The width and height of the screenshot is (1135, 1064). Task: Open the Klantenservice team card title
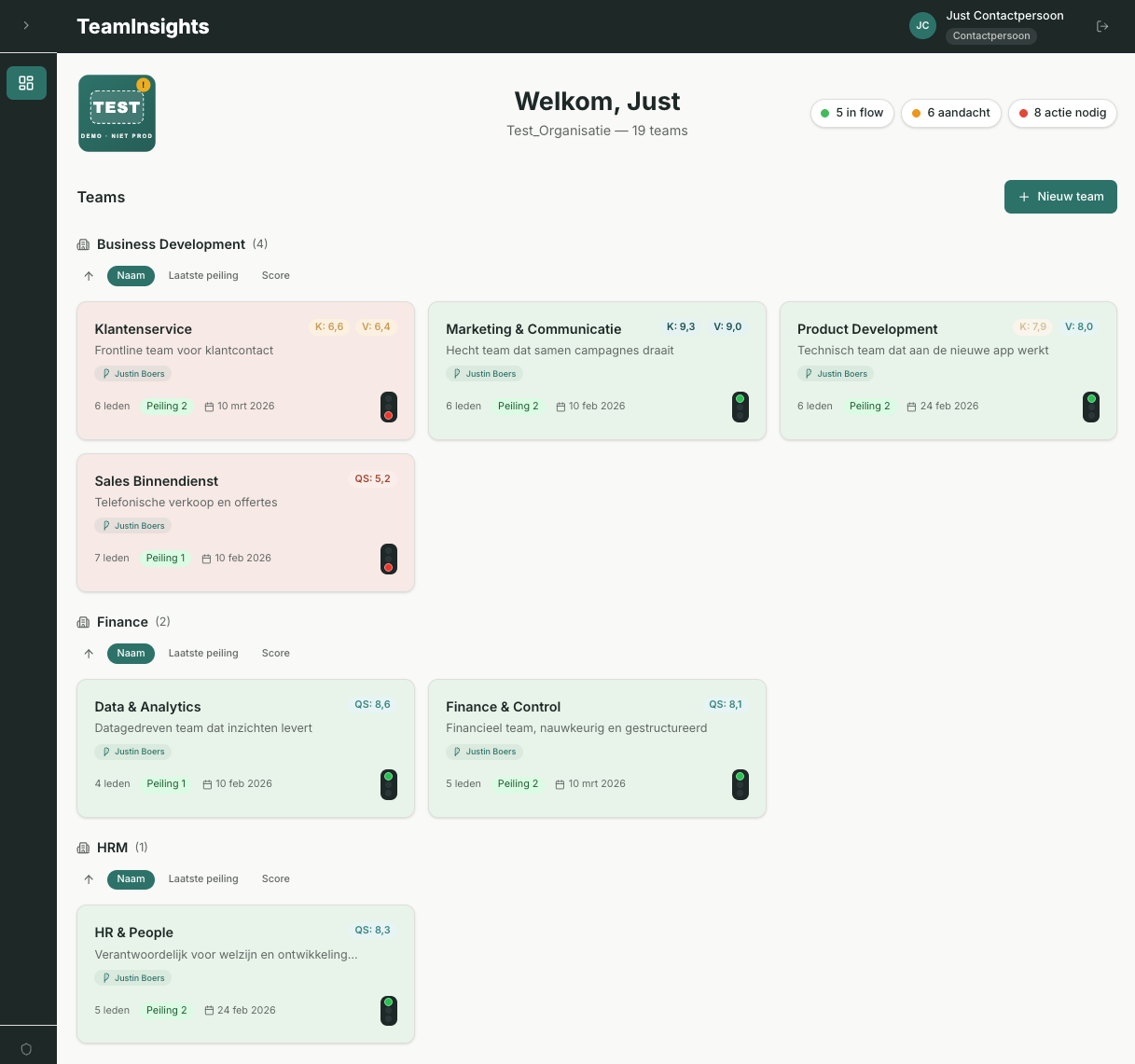coord(144,329)
